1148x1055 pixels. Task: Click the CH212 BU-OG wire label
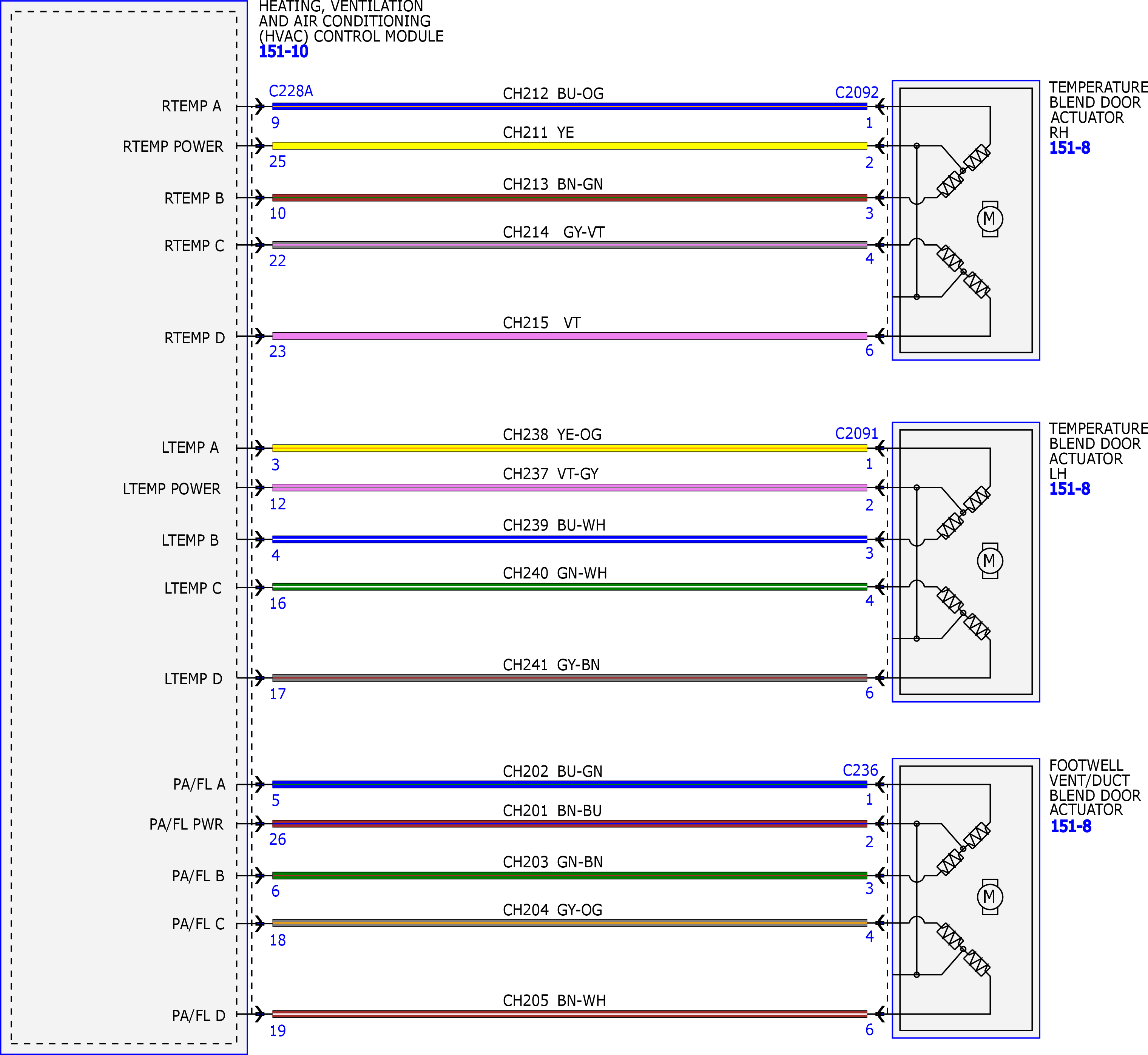[553, 94]
